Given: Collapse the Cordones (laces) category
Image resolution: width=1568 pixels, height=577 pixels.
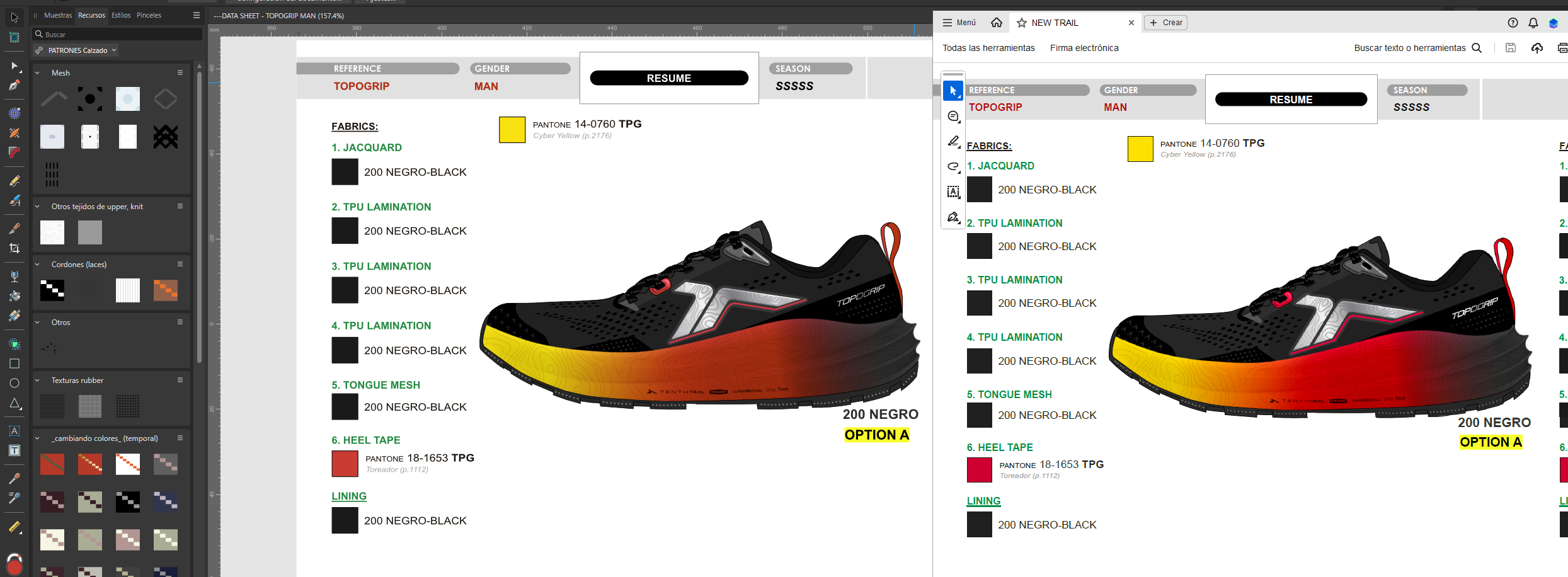Looking at the screenshot, I should coord(37,265).
